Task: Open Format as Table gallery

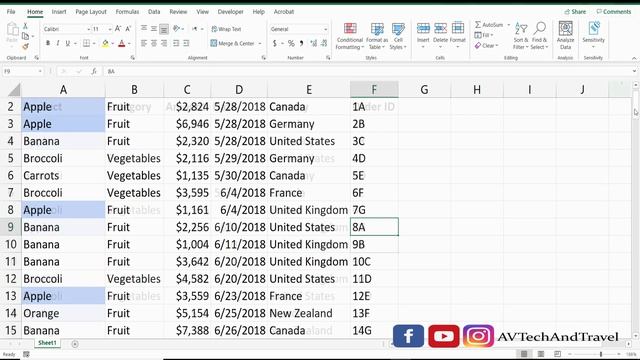Action: tap(377, 36)
